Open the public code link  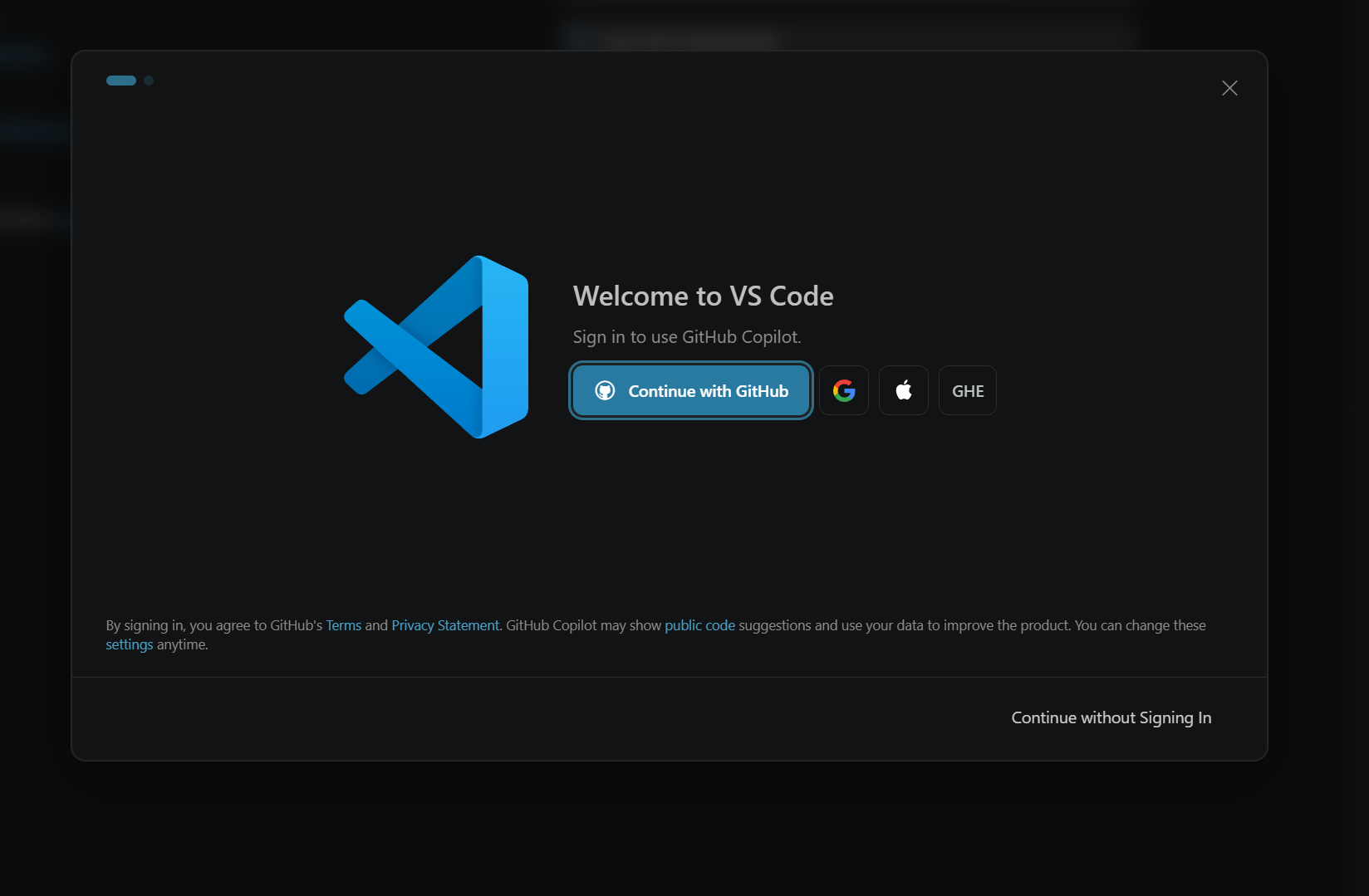pos(699,625)
